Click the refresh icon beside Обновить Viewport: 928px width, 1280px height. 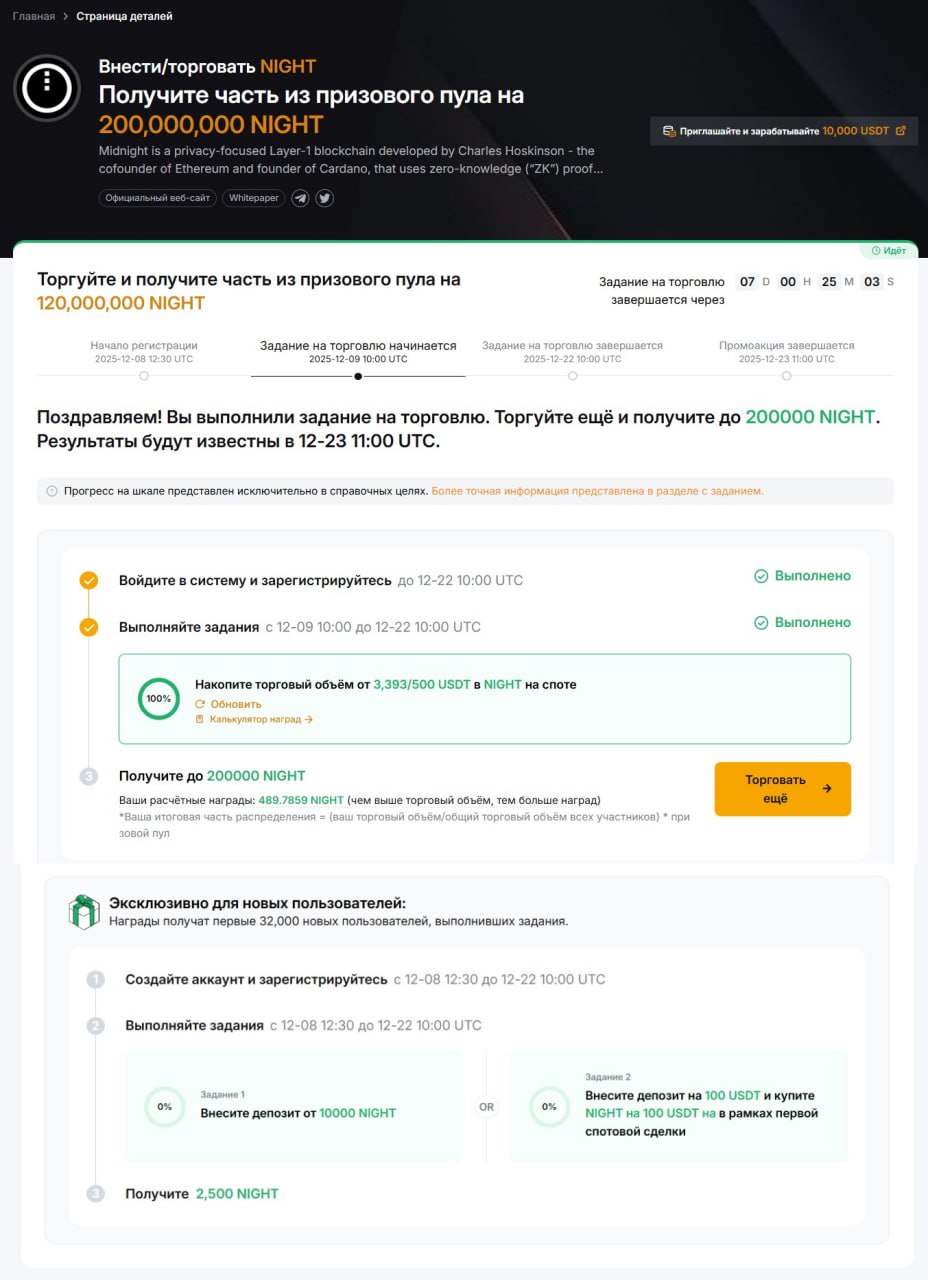pos(200,704)
